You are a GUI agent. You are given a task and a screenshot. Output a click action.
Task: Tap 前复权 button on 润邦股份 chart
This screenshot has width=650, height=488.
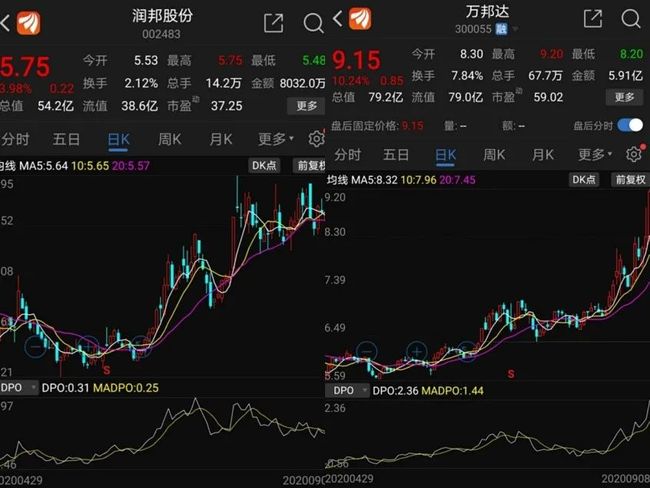[x=309, y=165]
